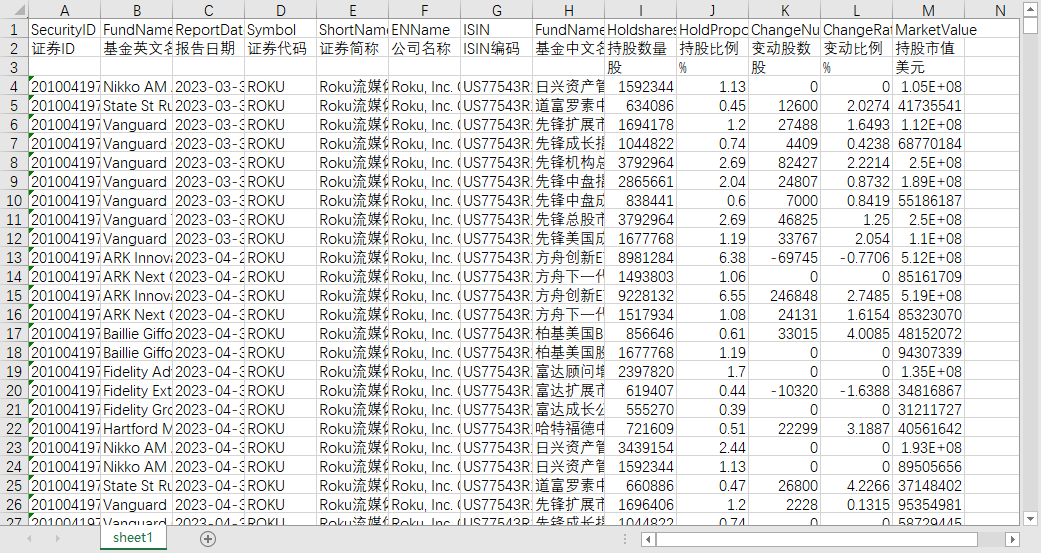Viewport: 1041px width, 553px height.
Task: Click the sheet tab bar resize handle dots
Action: (625, 539)
